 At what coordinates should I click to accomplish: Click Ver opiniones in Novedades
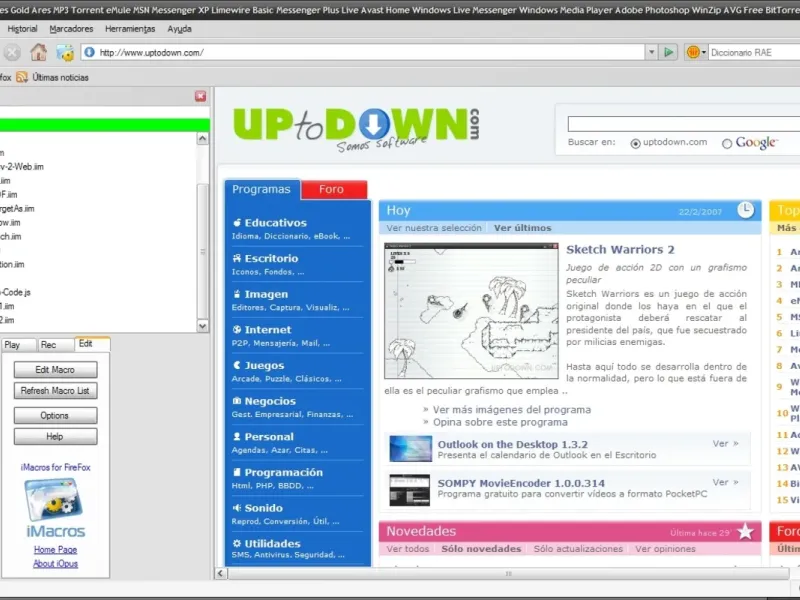(665, 549)
